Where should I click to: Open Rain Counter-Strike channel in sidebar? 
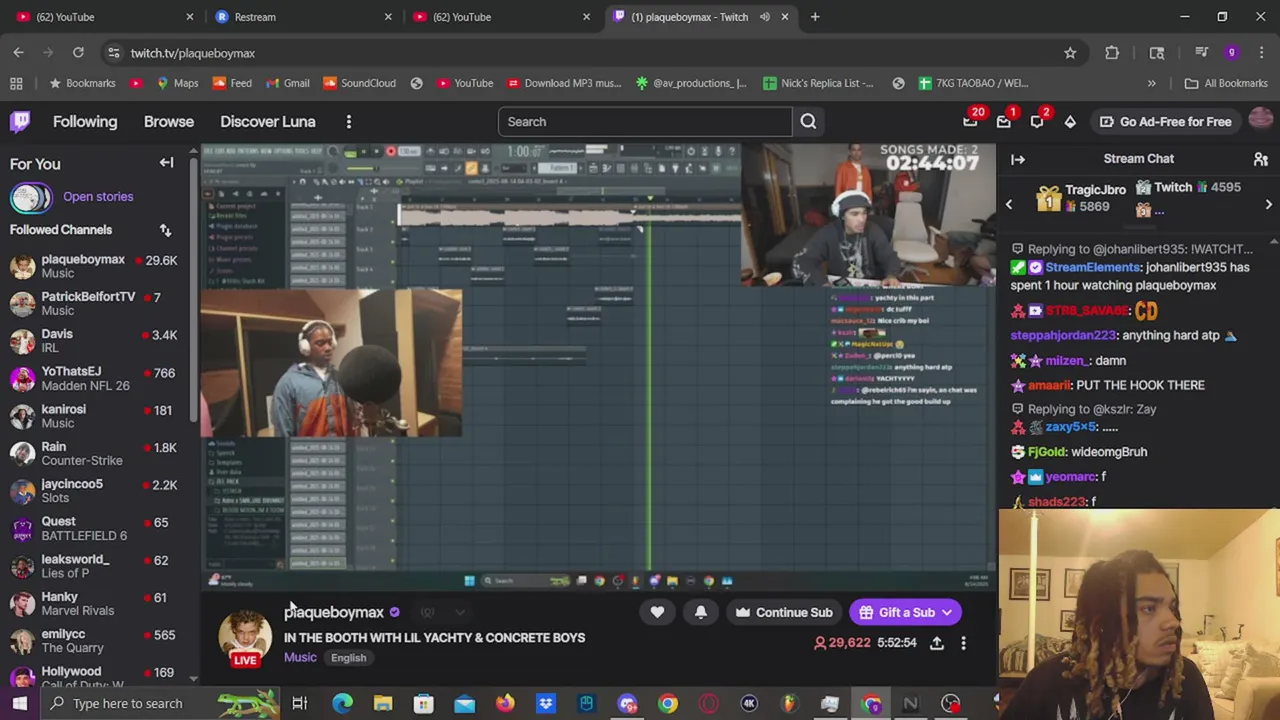pyautogui.click(x=95, y=453)
